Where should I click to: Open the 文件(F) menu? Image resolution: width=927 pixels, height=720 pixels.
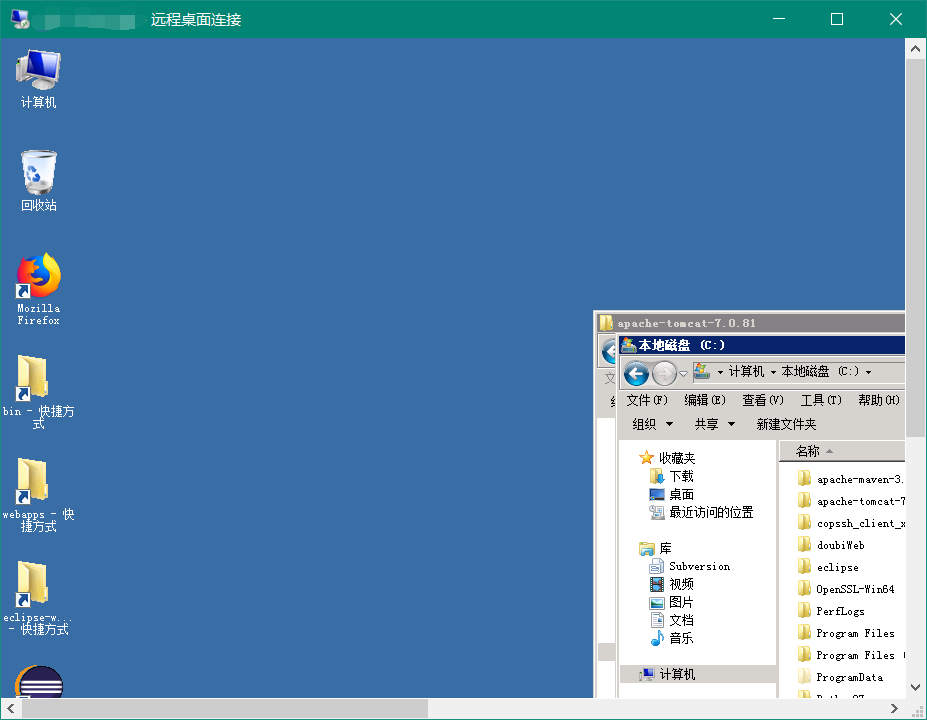pos(646,400)
